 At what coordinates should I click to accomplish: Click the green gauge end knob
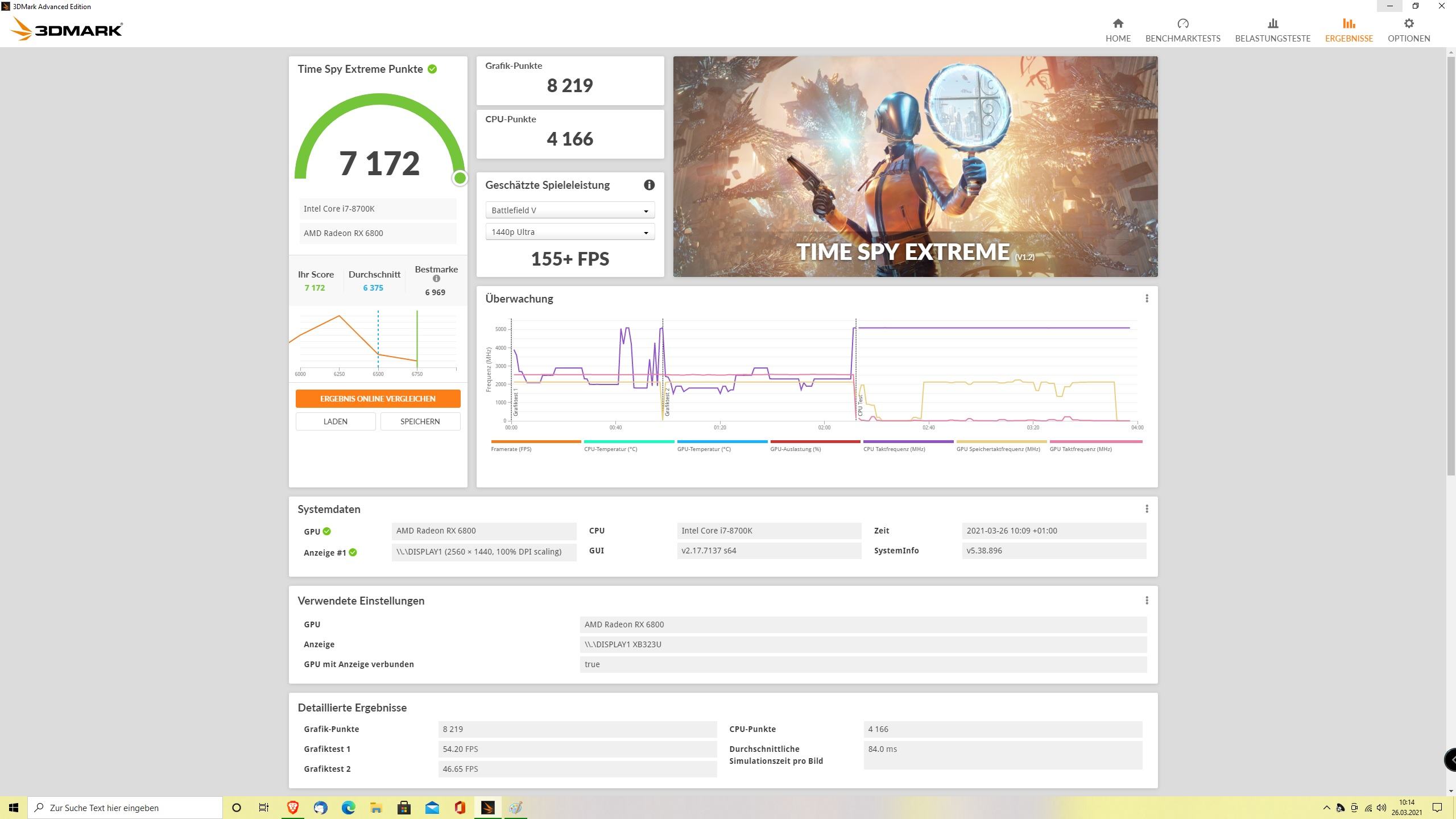(x=460, y=178)
